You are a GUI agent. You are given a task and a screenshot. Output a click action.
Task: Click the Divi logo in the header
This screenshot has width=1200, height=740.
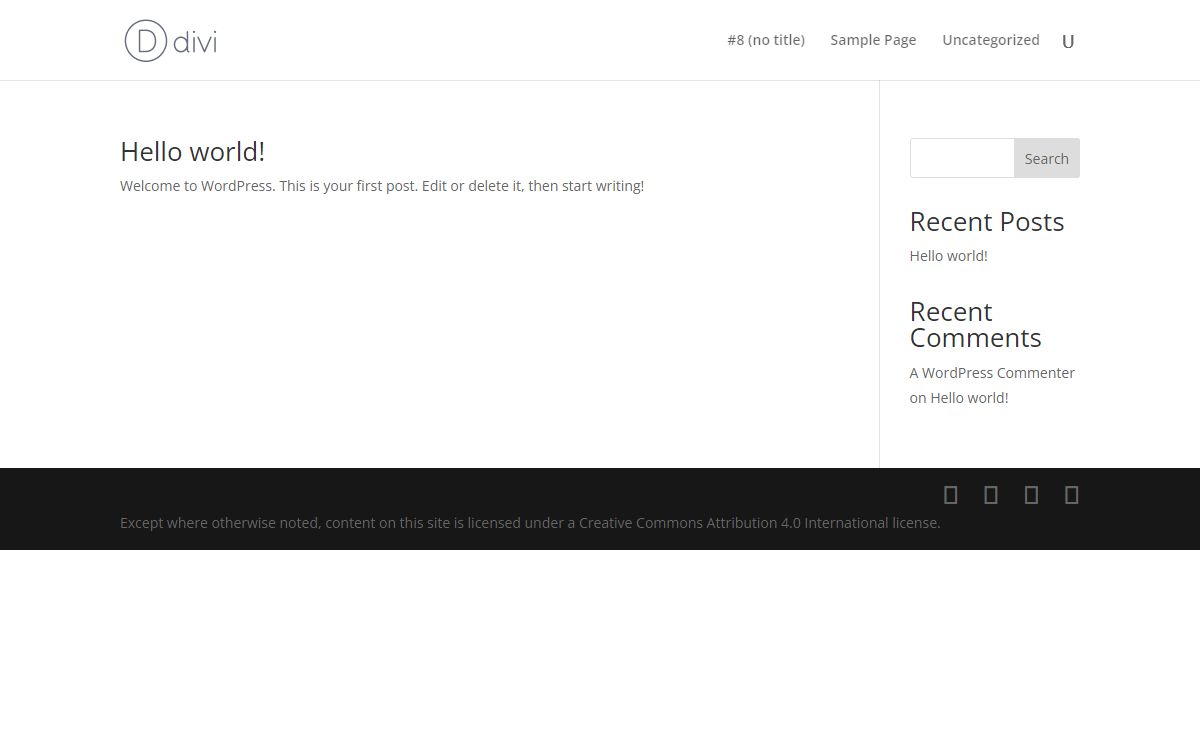[x=171, y=41]
